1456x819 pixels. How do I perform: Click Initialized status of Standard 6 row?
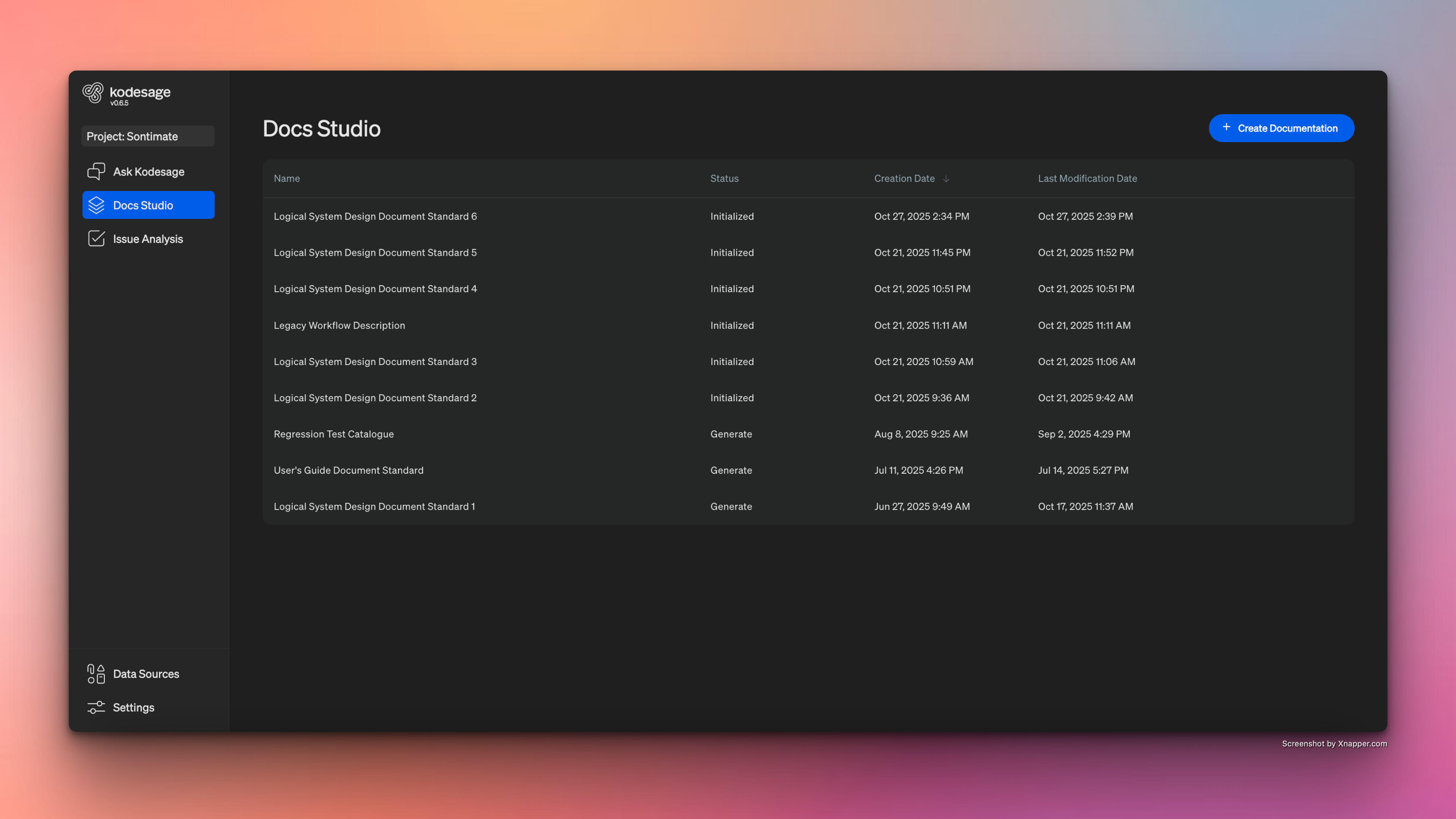[732, 217]
